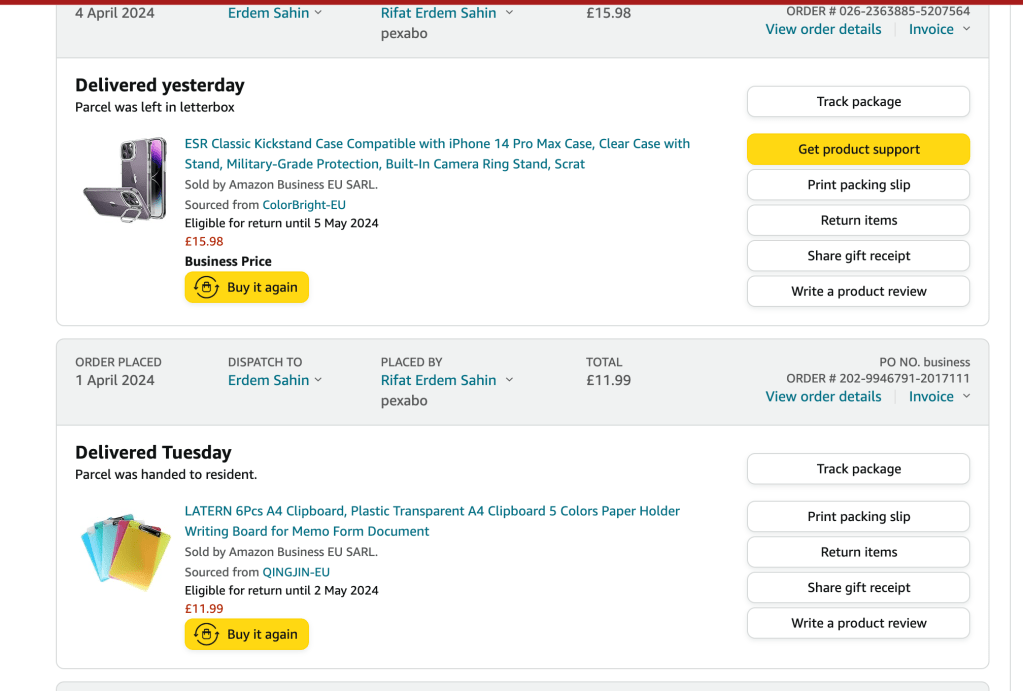Click the colored clipboards product thumbnail
This screenshot has height=691, width=1023.
[125, 551]
